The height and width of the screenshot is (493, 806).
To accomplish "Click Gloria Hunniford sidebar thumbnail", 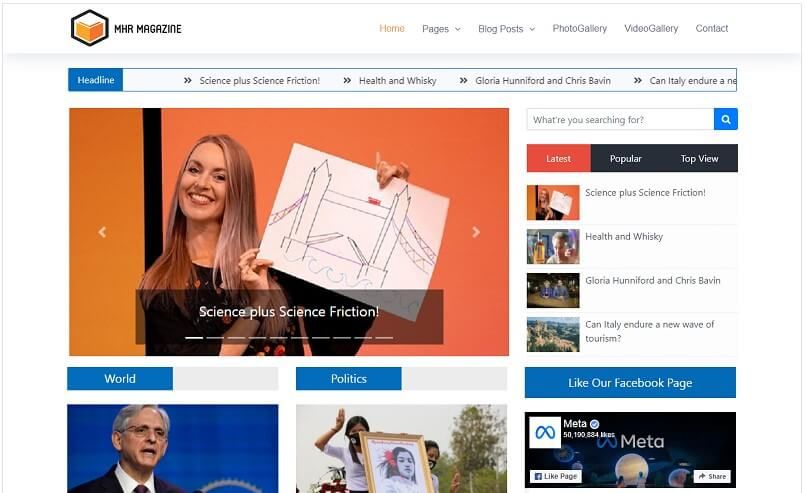I will tap(553, 290).
